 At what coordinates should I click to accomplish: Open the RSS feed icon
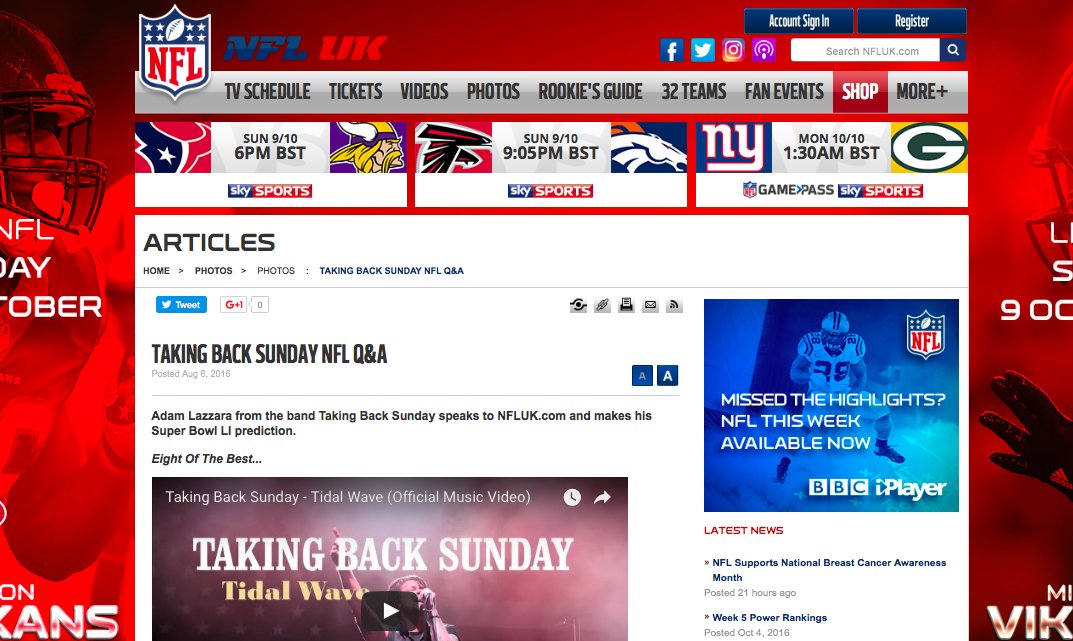[674, 305]
